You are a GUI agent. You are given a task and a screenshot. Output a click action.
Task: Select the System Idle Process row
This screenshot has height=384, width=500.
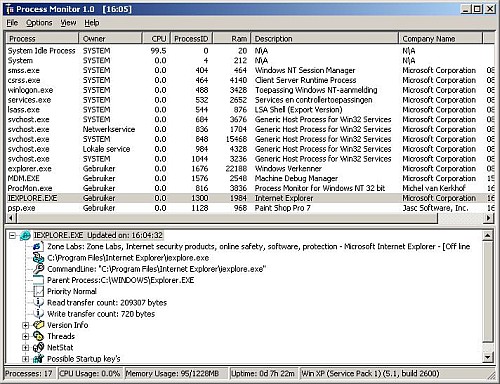(x=250, y=51)
